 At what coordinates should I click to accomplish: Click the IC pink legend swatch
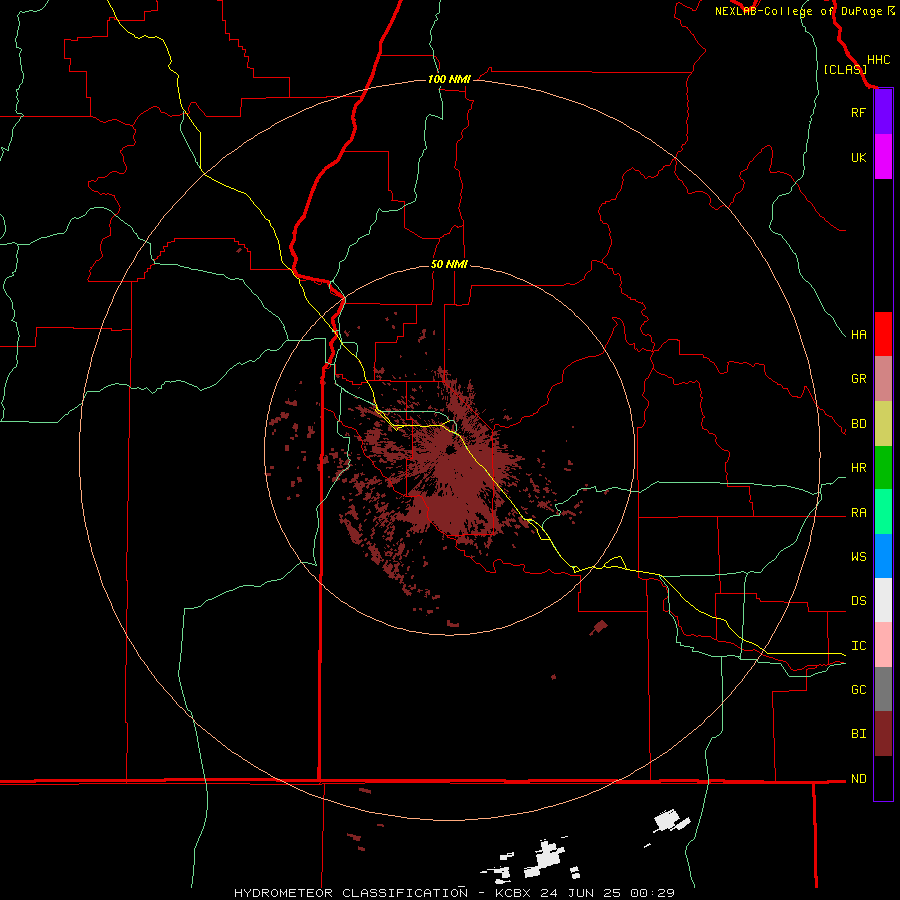point(883,645)
